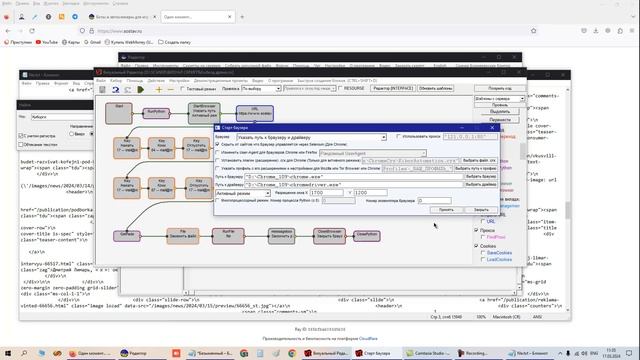Open Demonstration projects menu in visual editor
This screenshot has width=640, height=360.
220,81
